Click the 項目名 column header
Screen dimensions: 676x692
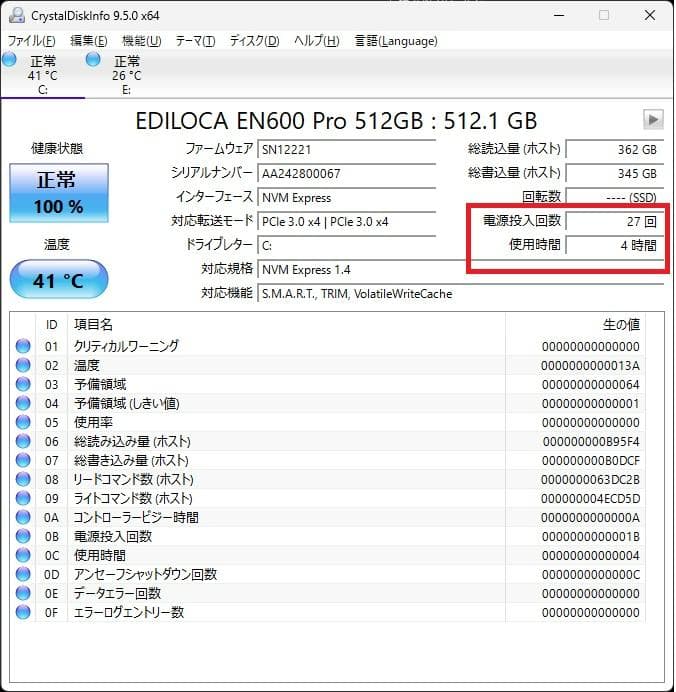tap(94, 325)
